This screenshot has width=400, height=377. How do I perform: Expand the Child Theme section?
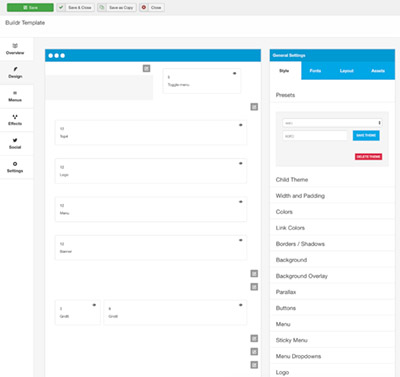click(332, 180)
